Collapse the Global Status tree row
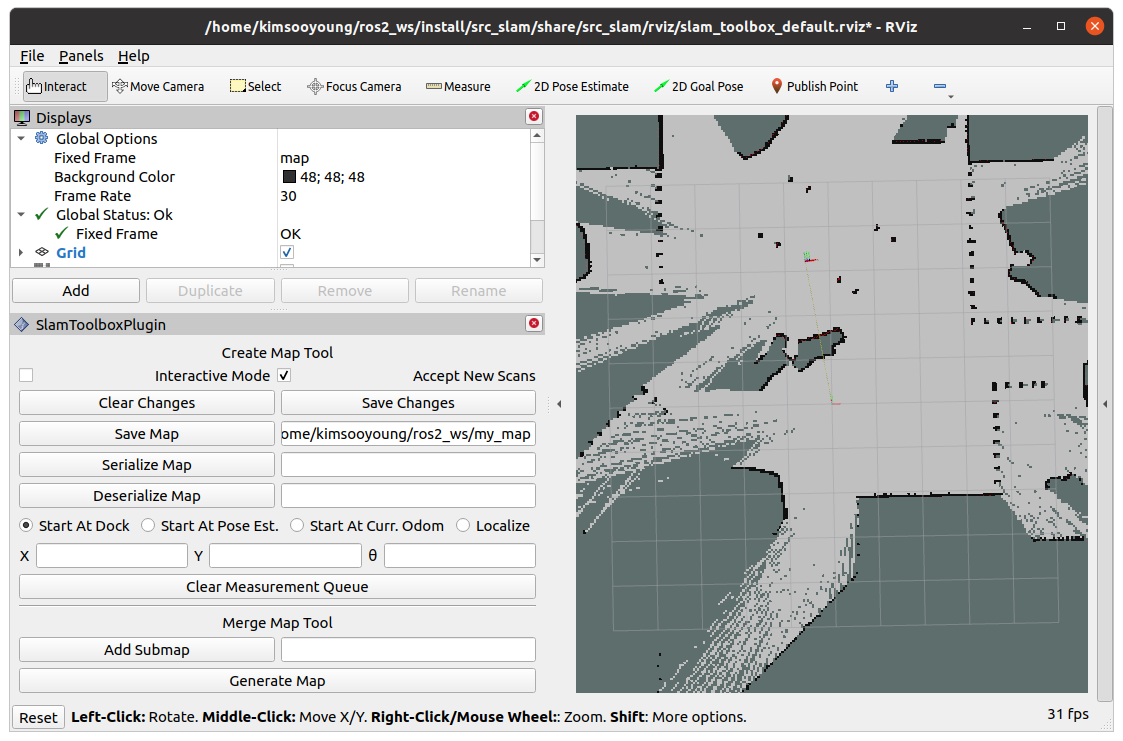Viewport: 1123px width, 741px height. [21, 214]
